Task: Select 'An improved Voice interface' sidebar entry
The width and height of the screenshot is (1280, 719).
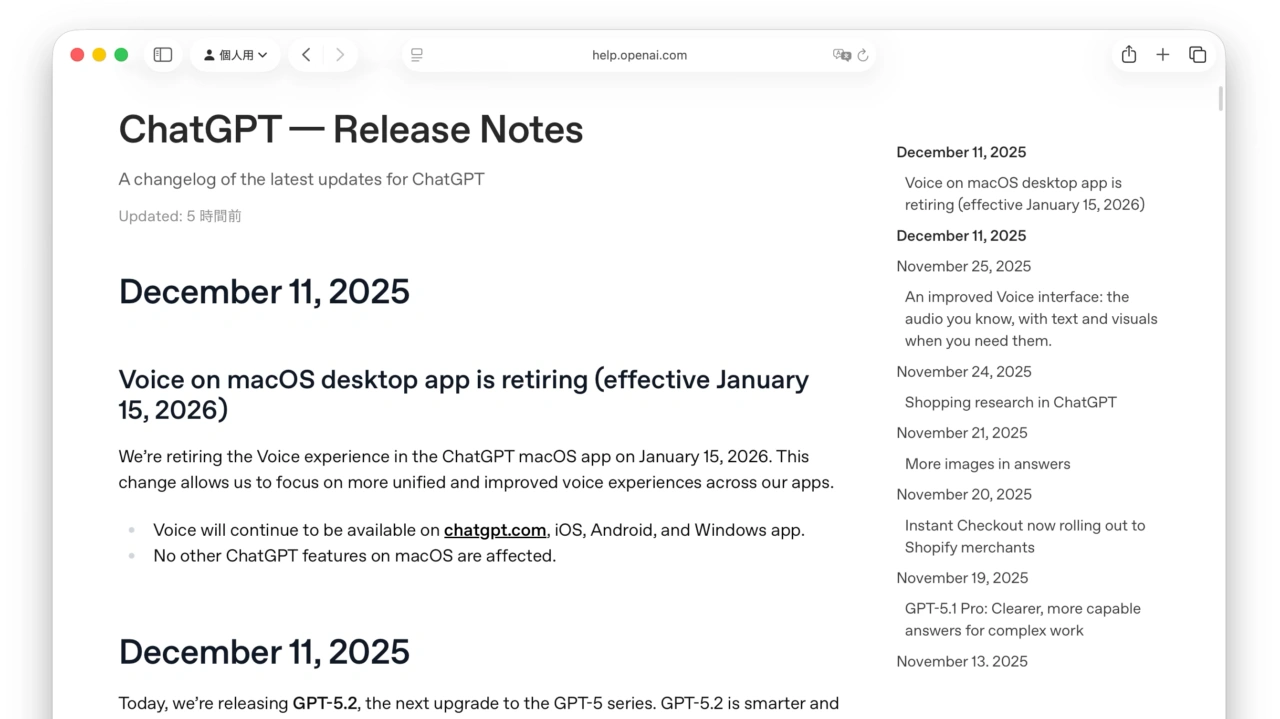Action: tap(1030, 318)
